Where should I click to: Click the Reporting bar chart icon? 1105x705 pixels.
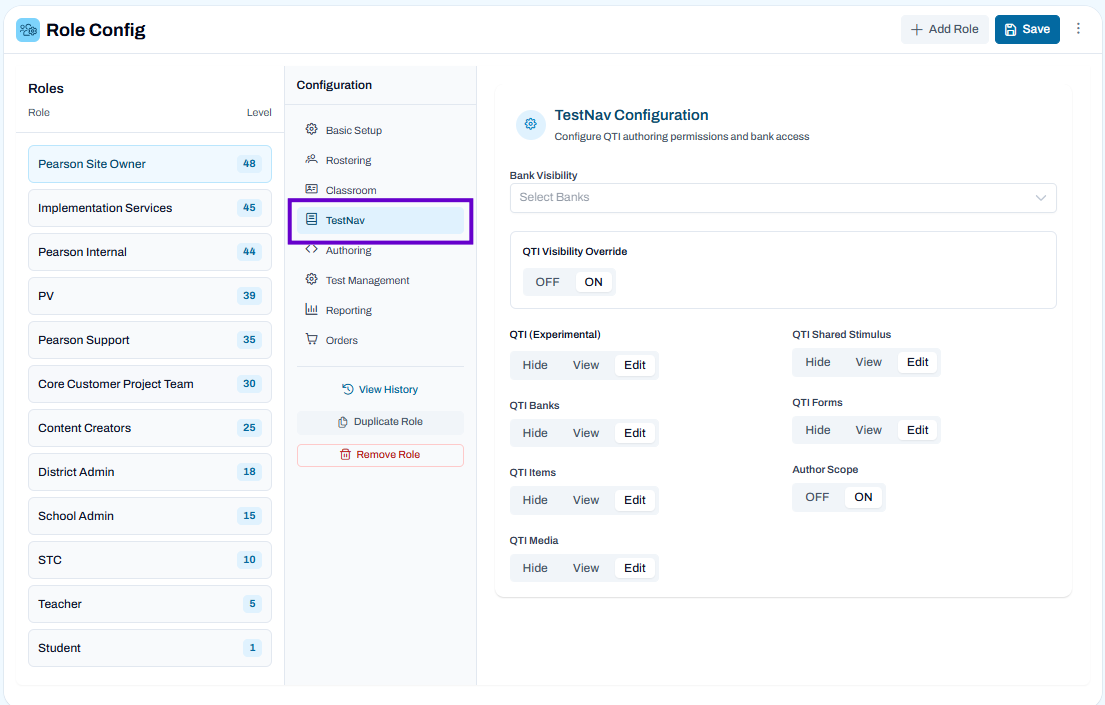click(311, 309)
